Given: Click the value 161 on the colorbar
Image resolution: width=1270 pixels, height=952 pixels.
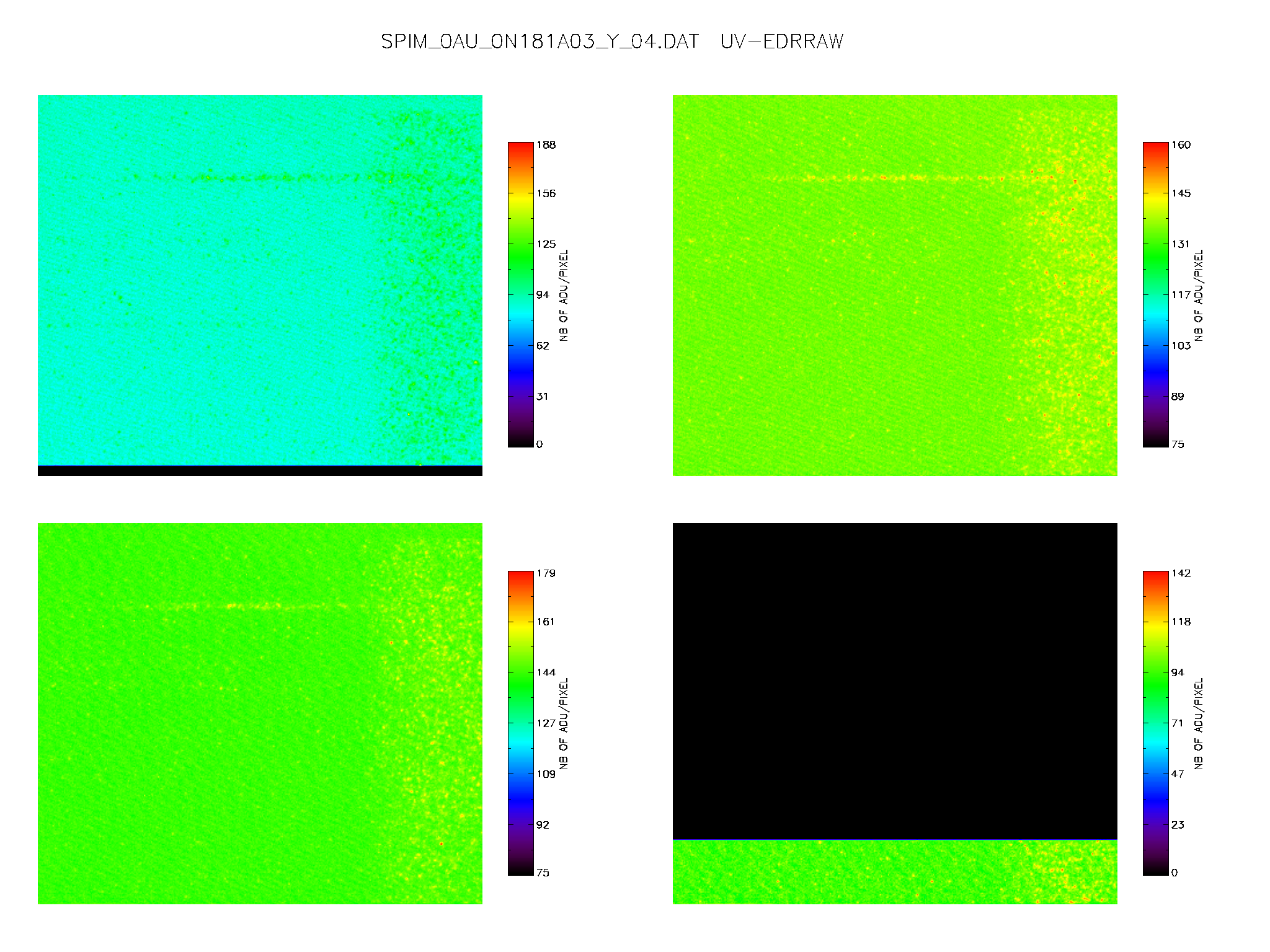Looking at the screenshot, I should coord(546,622).
